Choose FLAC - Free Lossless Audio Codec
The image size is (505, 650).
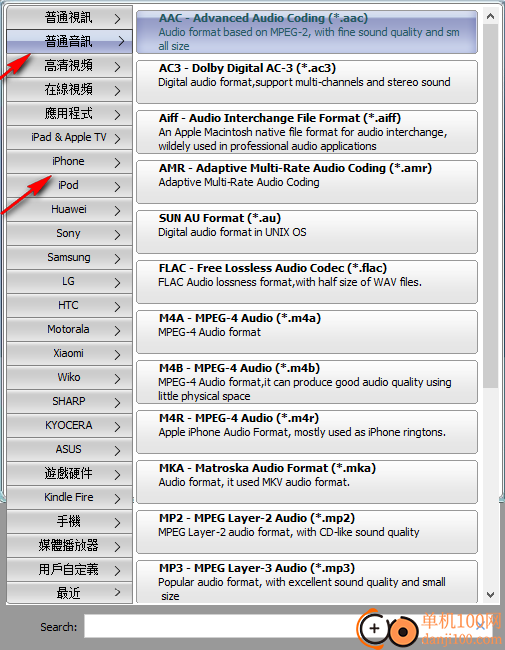[307, 282]
